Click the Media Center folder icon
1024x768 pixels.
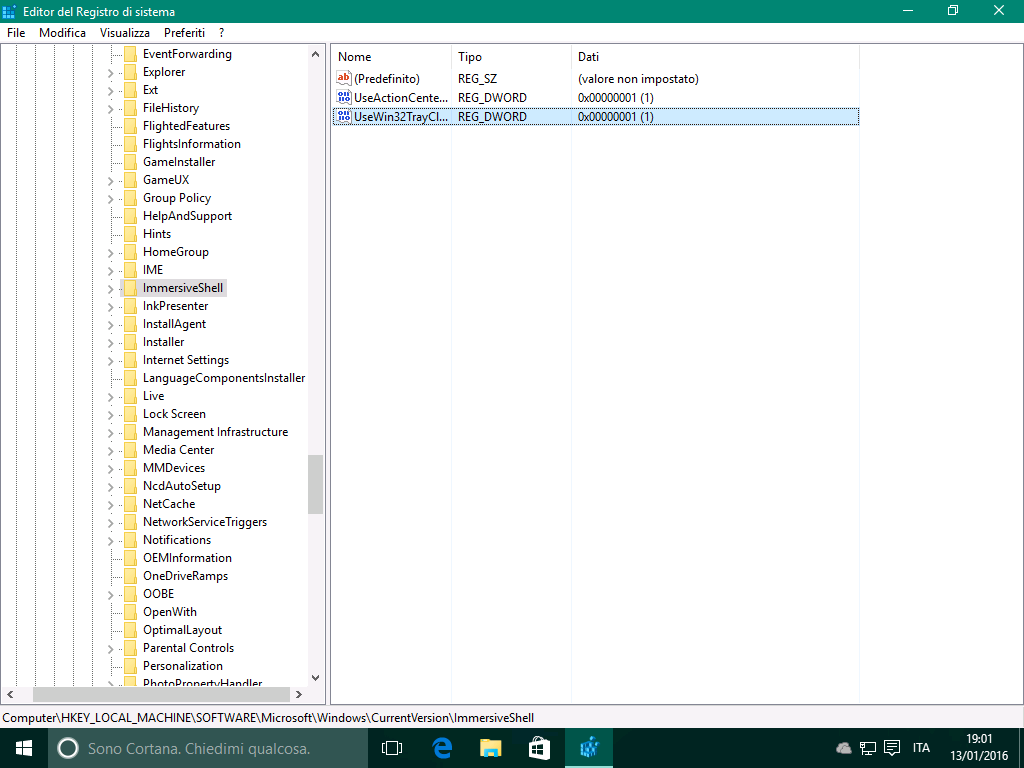point(131,450)
